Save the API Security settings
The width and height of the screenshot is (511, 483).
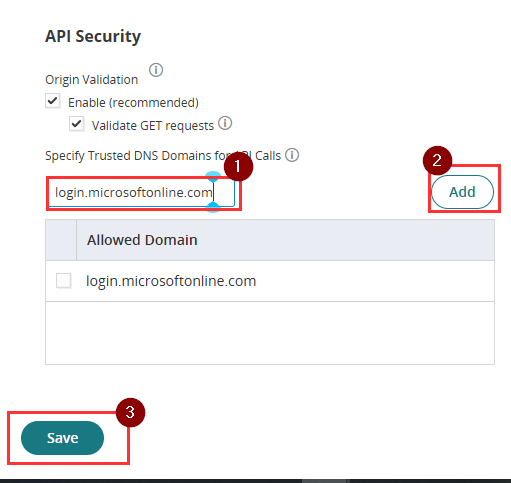(x=62, y=438)
